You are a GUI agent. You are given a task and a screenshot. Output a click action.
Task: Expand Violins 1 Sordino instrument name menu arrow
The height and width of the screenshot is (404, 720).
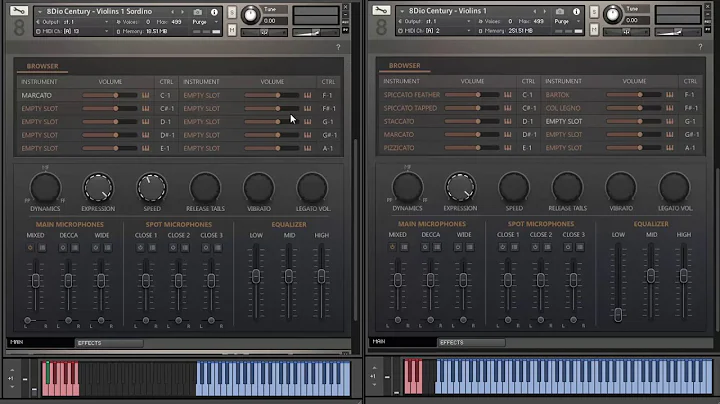pos(40,11)
